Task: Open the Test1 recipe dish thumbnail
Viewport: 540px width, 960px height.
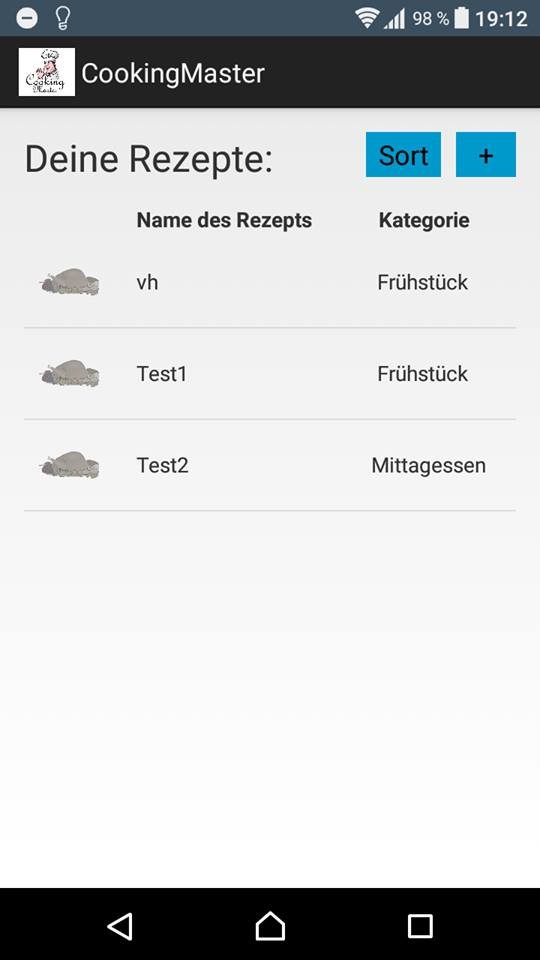Action: point(70,373)
